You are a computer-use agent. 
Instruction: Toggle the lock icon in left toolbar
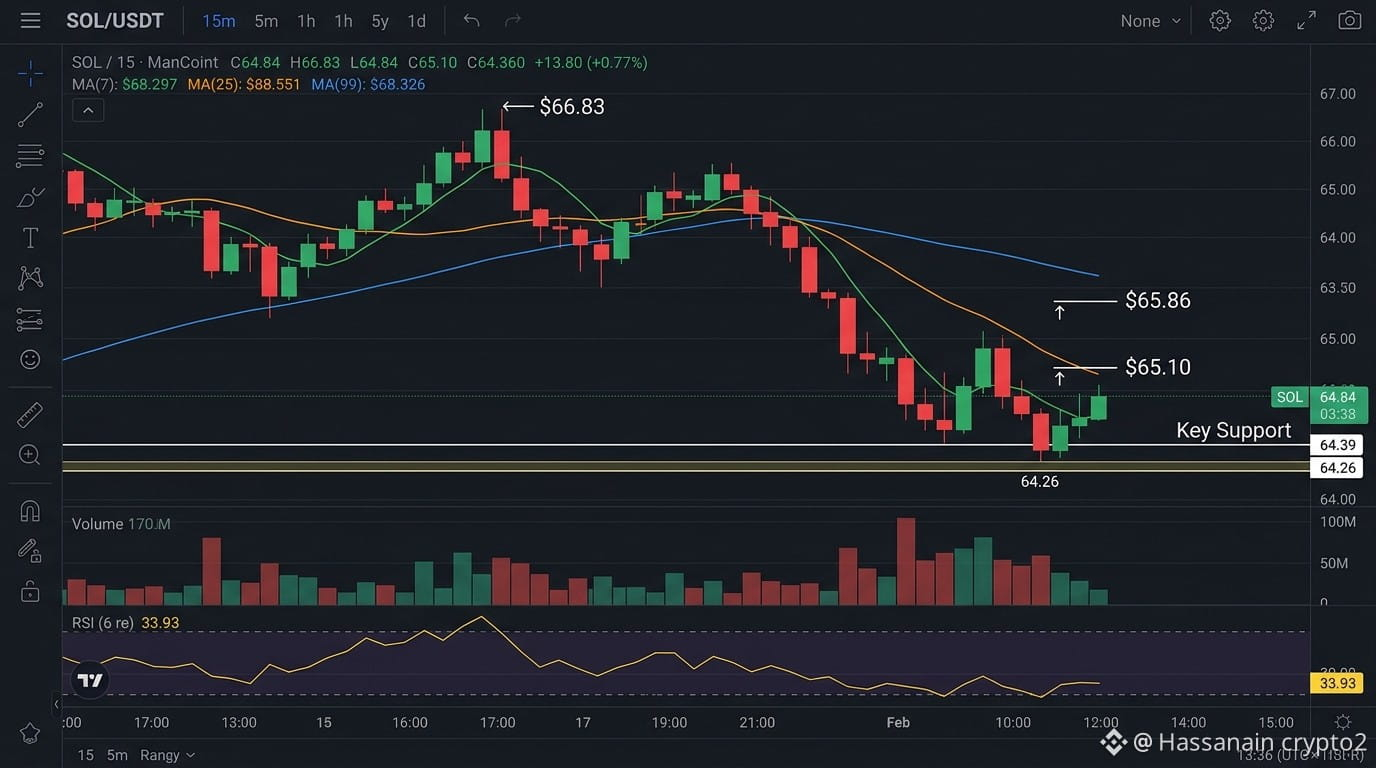[30, 591]
